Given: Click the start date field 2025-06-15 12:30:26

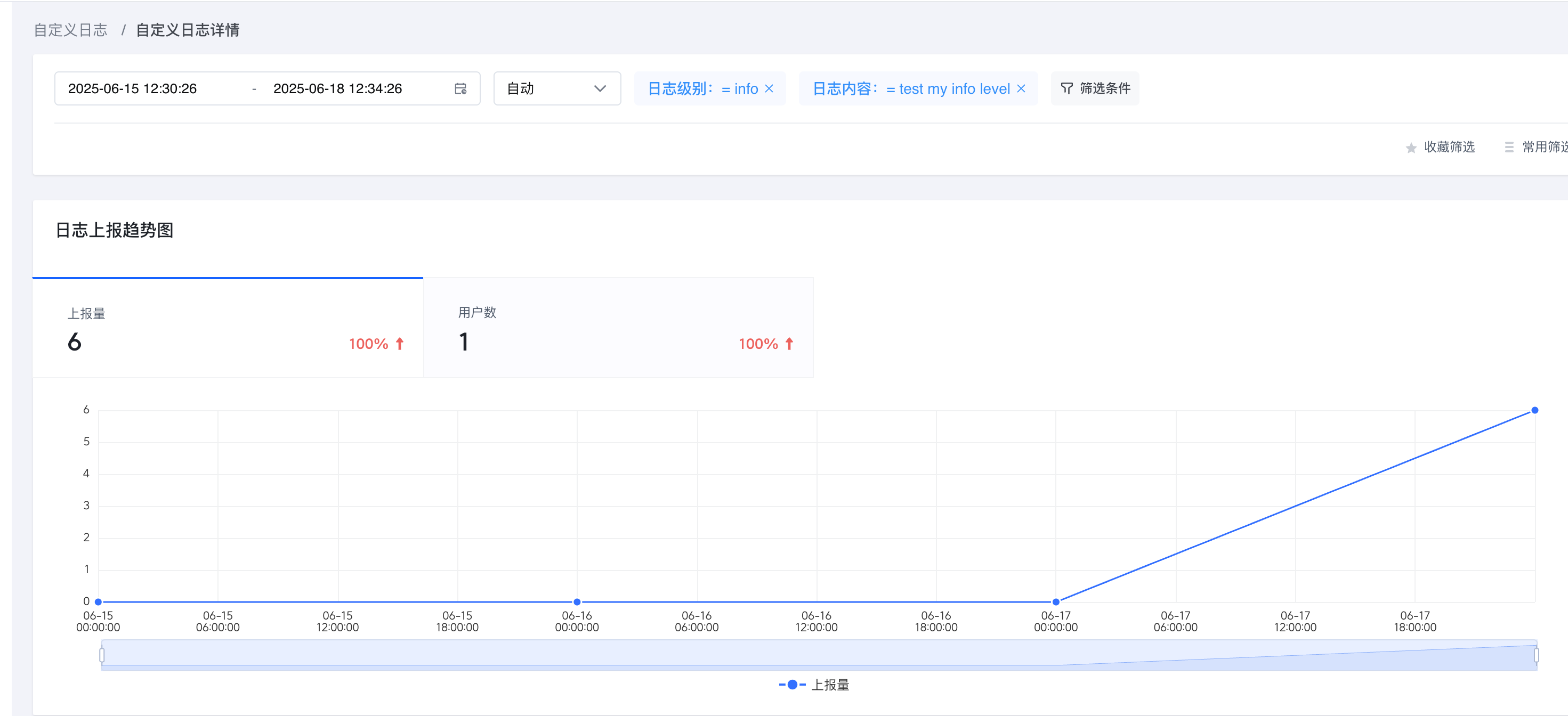Looking at the screenshot, I should pyautogui.click(x=132, y=89).
